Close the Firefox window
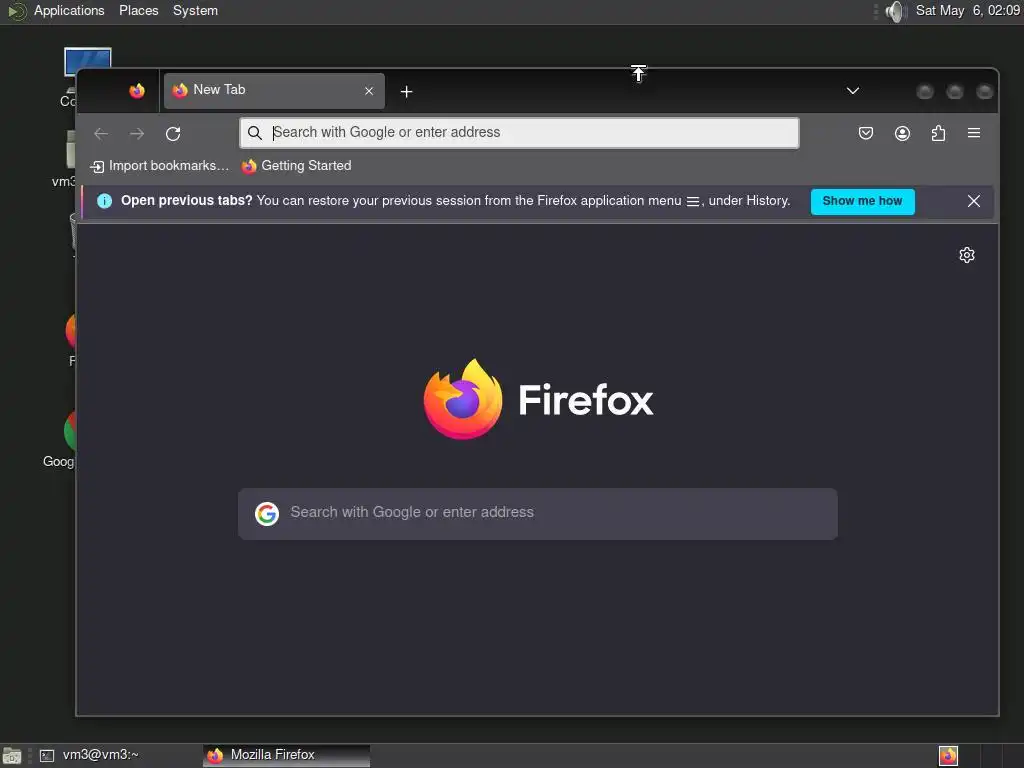The image size is (1024, 768). pos(984,91)
